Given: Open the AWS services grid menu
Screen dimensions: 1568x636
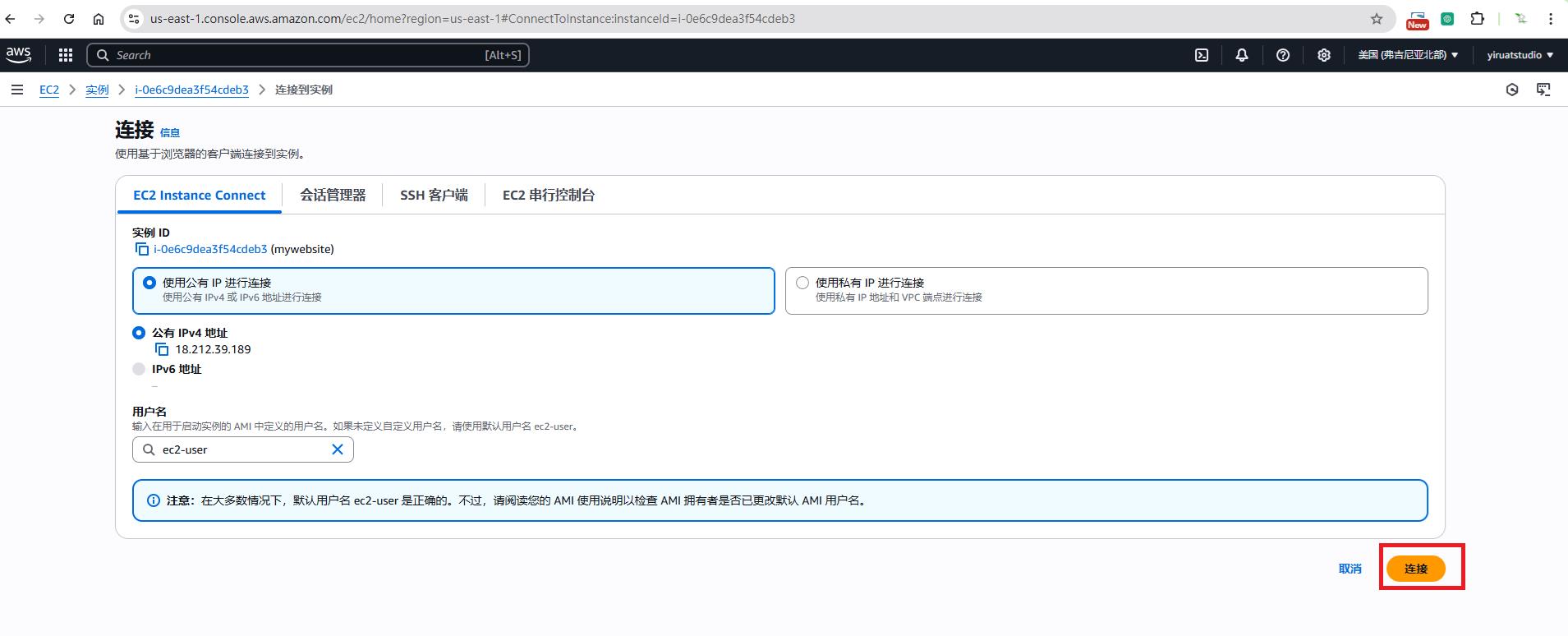Looking at the screenshot, I should pos(66,55).
